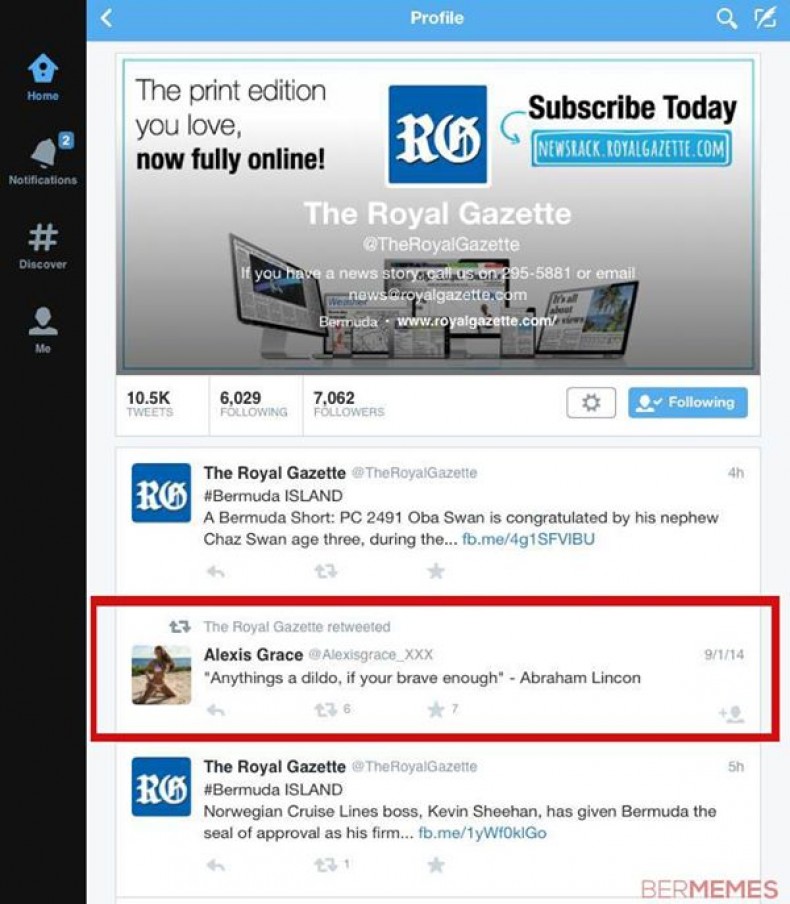Open the fb.me/4g1SFVIBU link
This screenshot has height=904, width=790.
528,539
